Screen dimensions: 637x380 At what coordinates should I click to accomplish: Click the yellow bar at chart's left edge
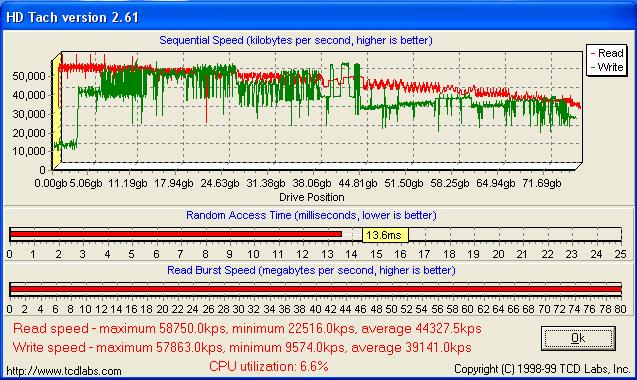click(56, 112)
